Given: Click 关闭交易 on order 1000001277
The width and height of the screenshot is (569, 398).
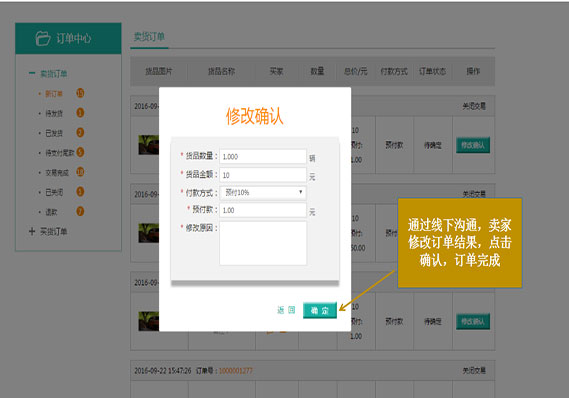Looking at the screenshot, I should [x=474, y=370].
